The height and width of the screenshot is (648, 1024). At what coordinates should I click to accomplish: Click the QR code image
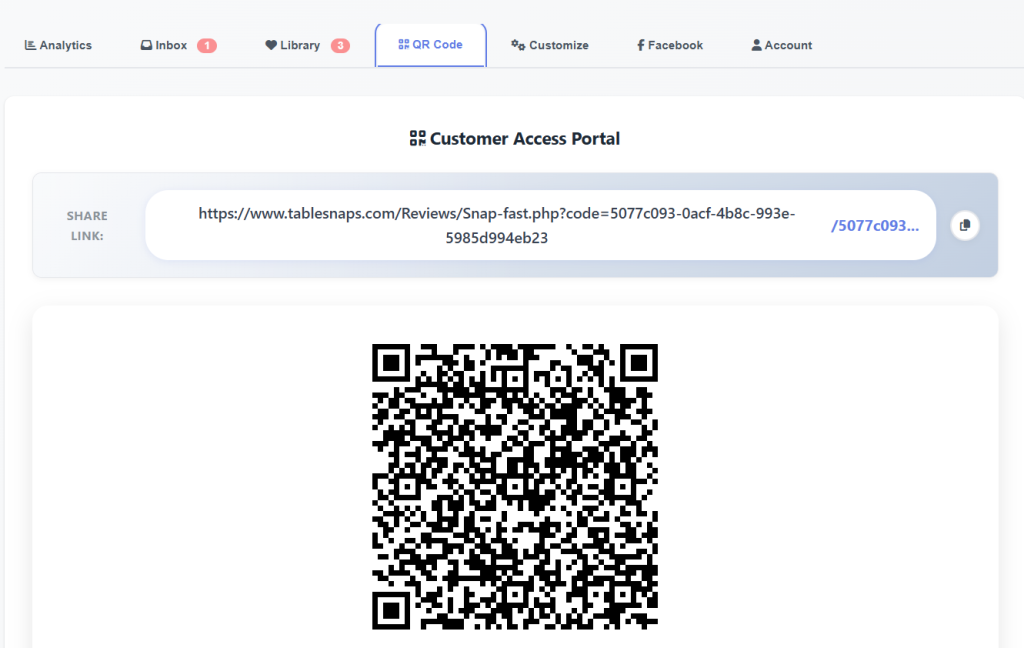pyautogui.click(x=515, y=487)
